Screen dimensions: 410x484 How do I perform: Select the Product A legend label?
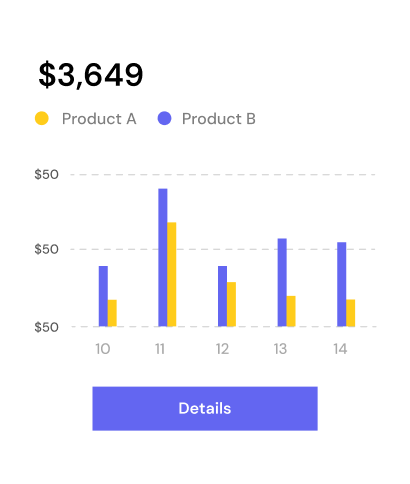(x=99, y=119)
